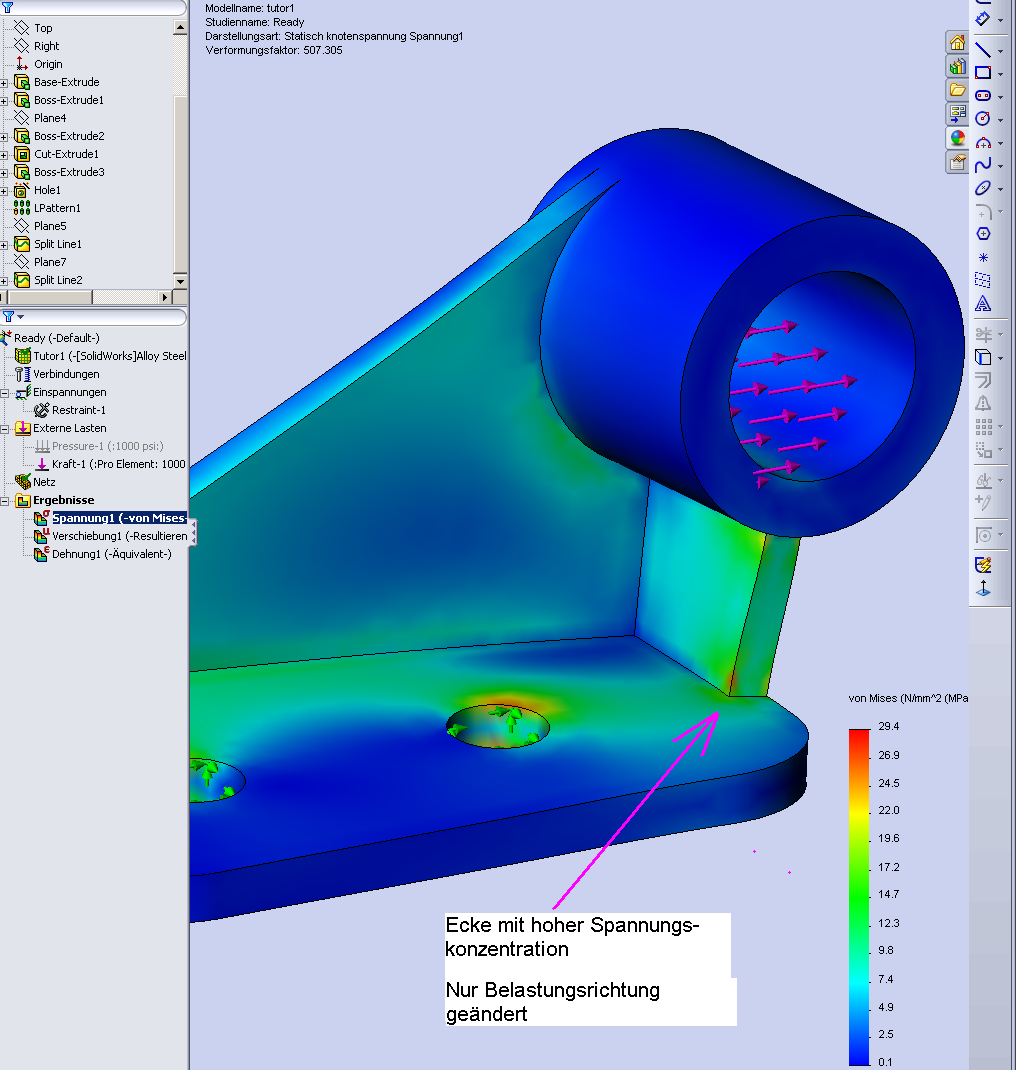Select the Ready study root
Screen dimensions: 1018x1070
pyautogui.click(x=57, y=338)
